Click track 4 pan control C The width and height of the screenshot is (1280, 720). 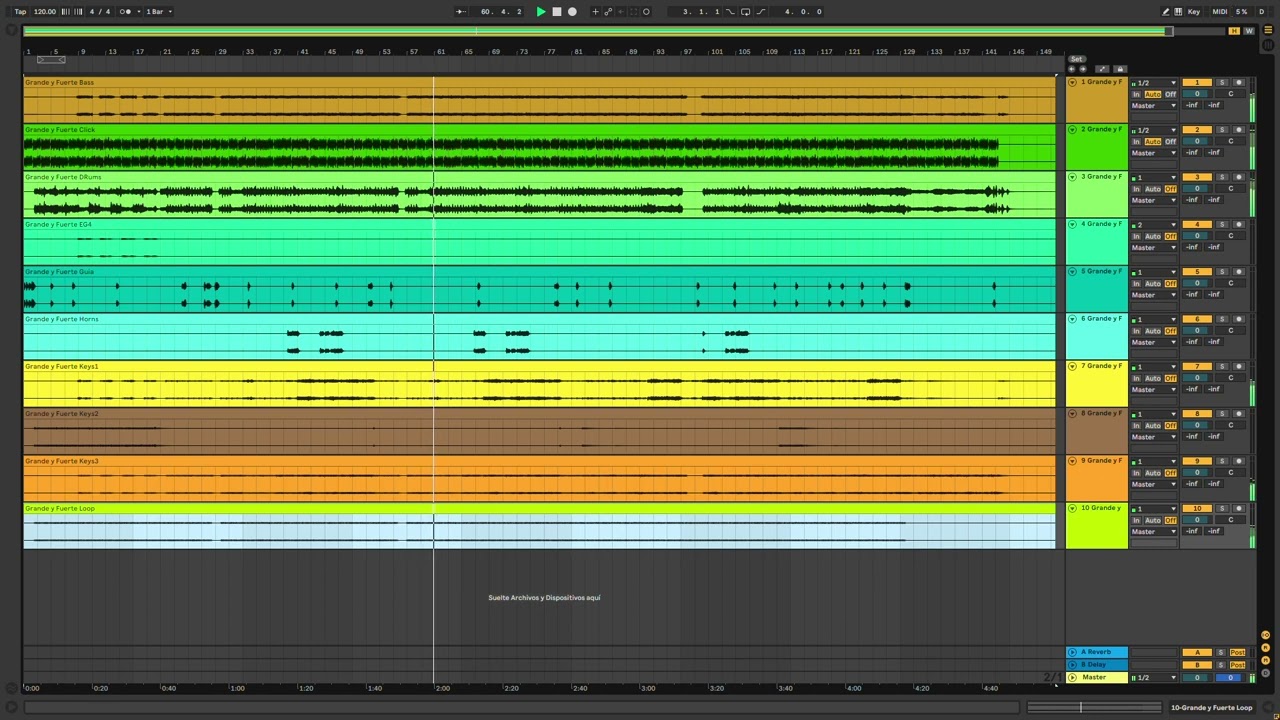click(1231, 236)
